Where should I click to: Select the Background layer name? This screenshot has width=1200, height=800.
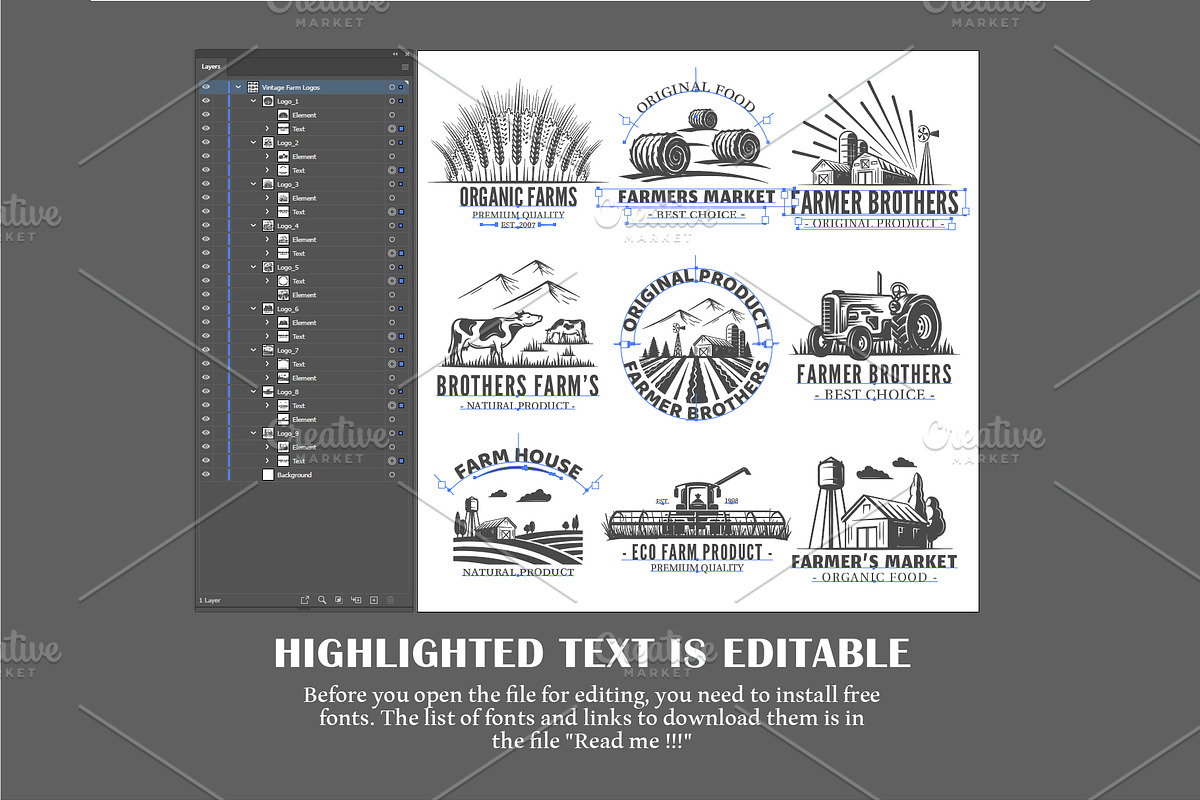click(x=294, y=475)
